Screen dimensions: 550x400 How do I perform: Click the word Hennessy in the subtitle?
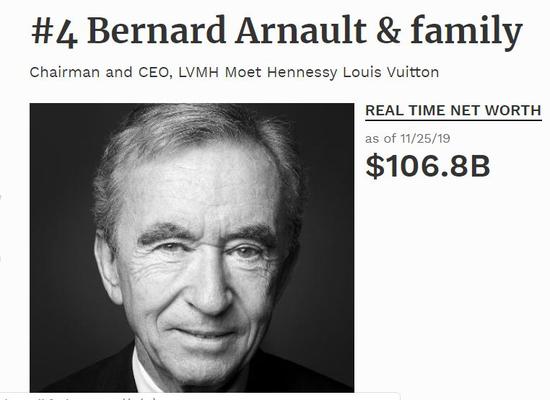click(x=302, y=73)
